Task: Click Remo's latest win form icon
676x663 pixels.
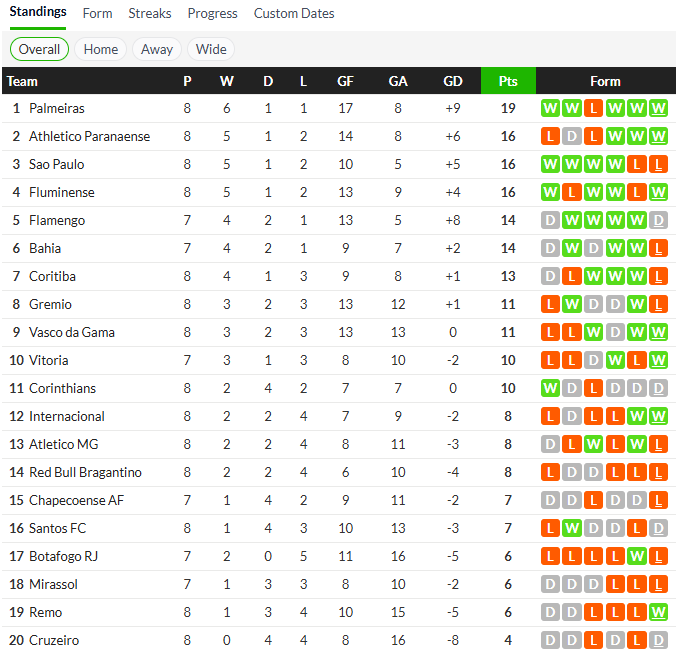Action: [x=658, y=612]
